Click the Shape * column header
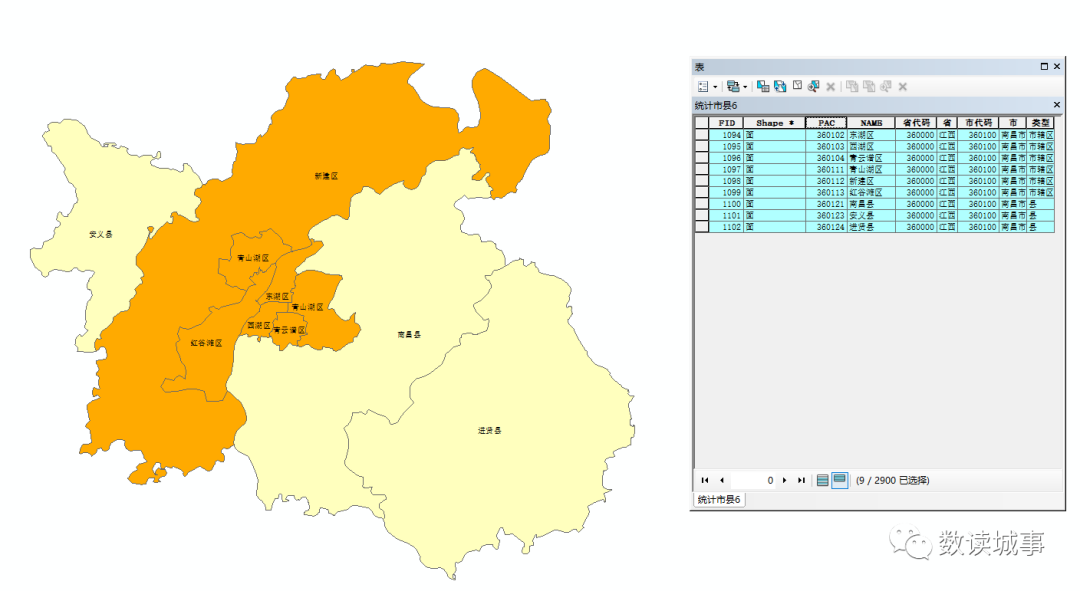Viewport: 1080px width, 591px height. click(774, 123)
